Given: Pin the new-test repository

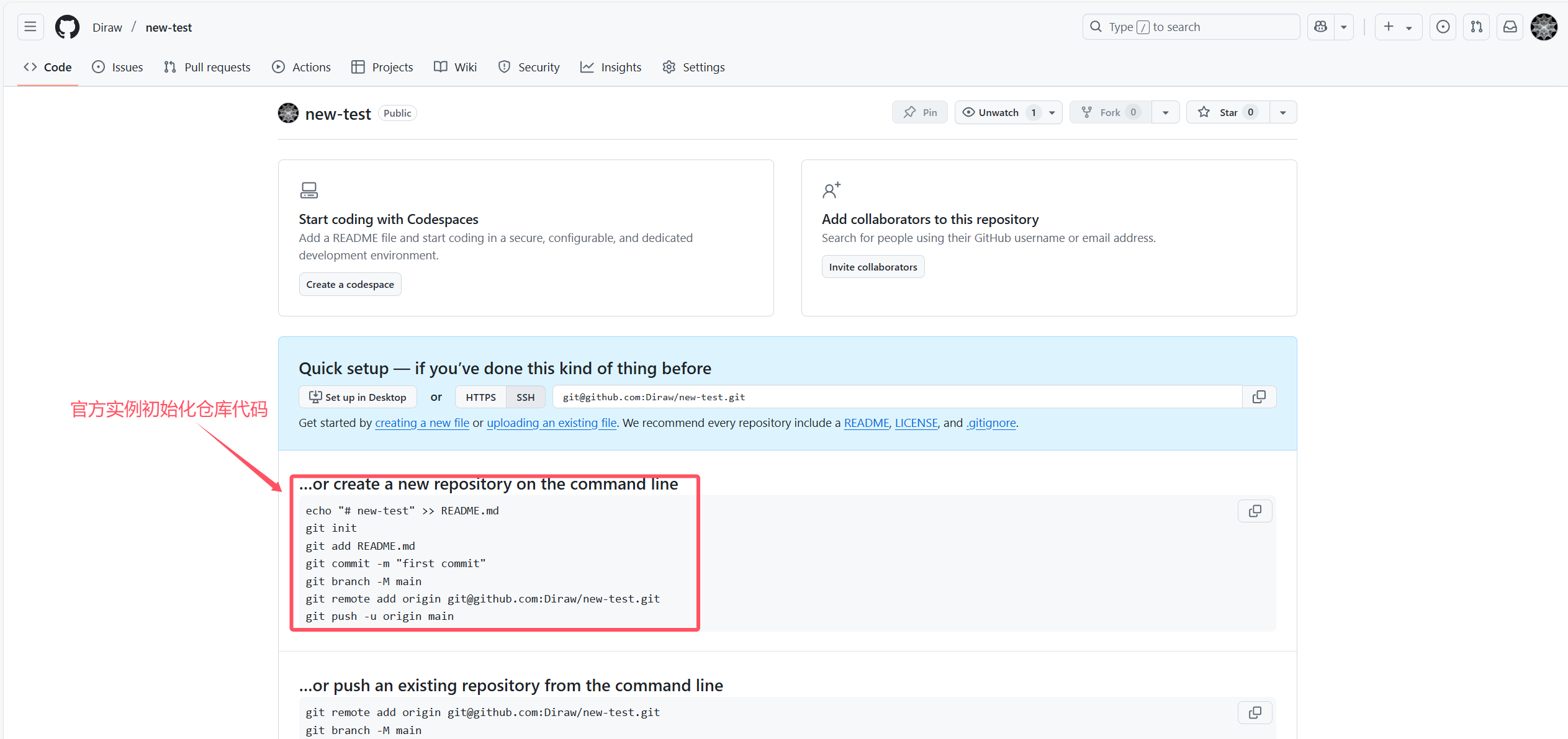Looking at the screenshot, I should [x=920, y=112].
